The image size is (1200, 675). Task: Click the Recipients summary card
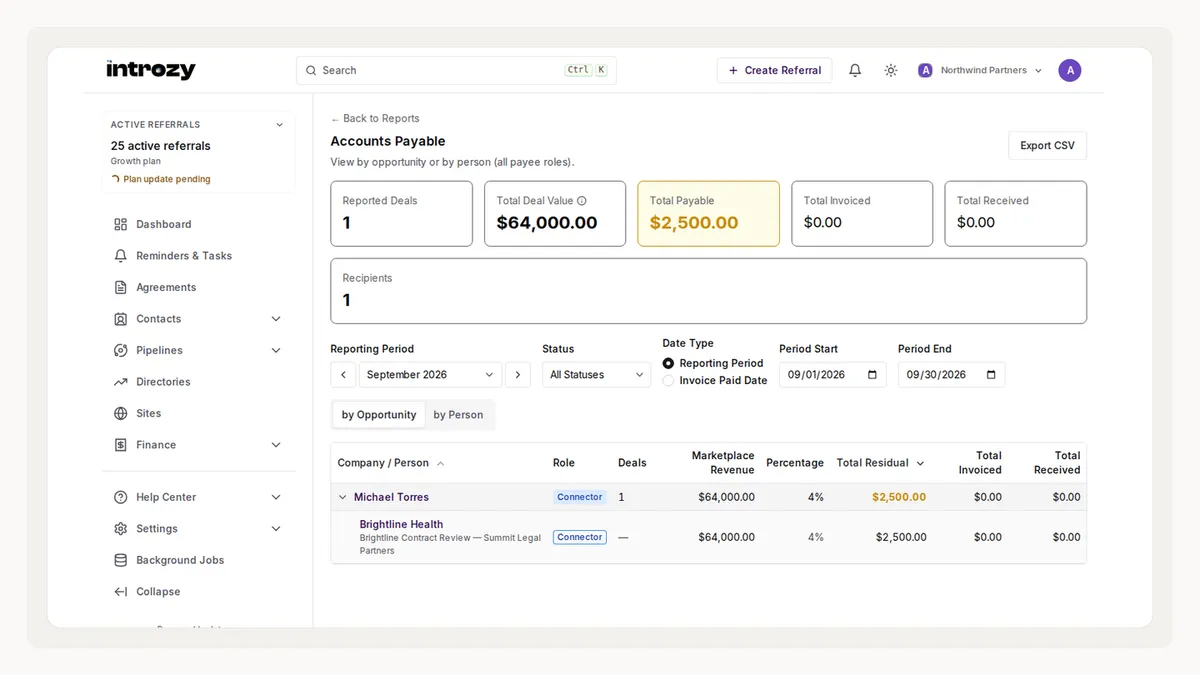708,291
